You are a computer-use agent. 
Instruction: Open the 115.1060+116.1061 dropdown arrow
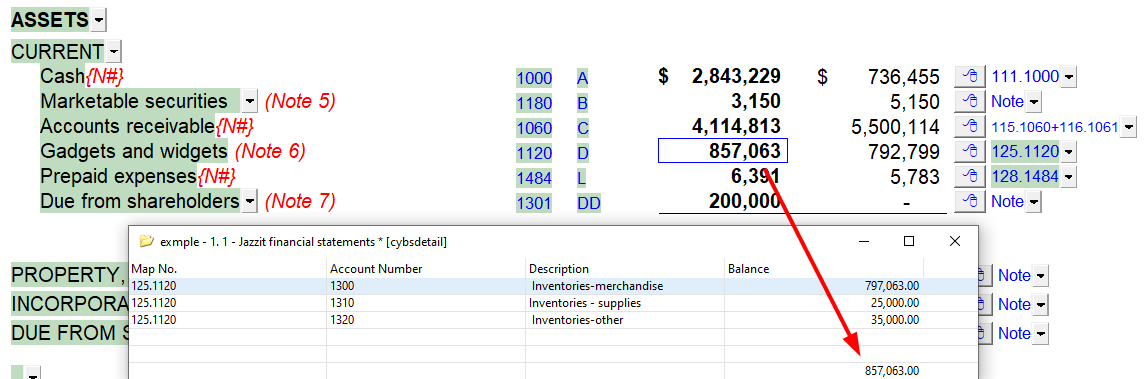coord(1128,127)
